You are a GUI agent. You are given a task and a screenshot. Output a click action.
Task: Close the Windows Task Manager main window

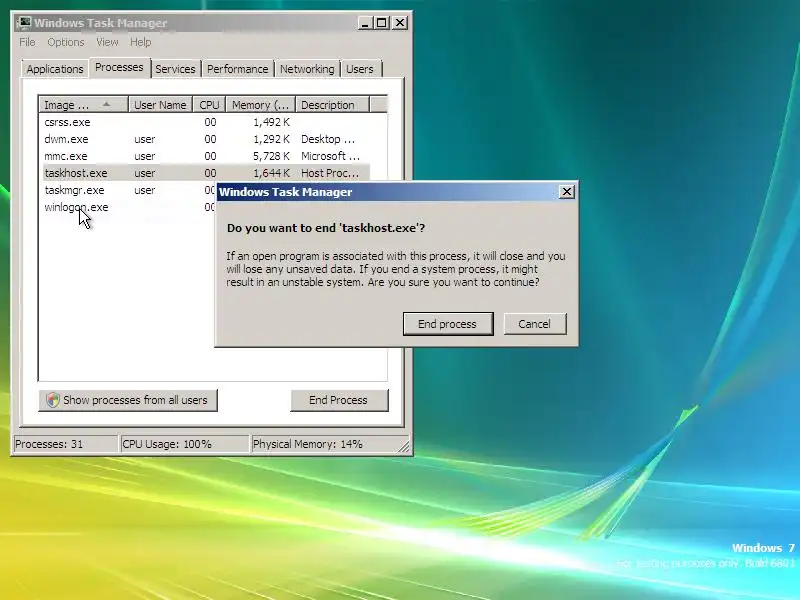pos(400,23)
